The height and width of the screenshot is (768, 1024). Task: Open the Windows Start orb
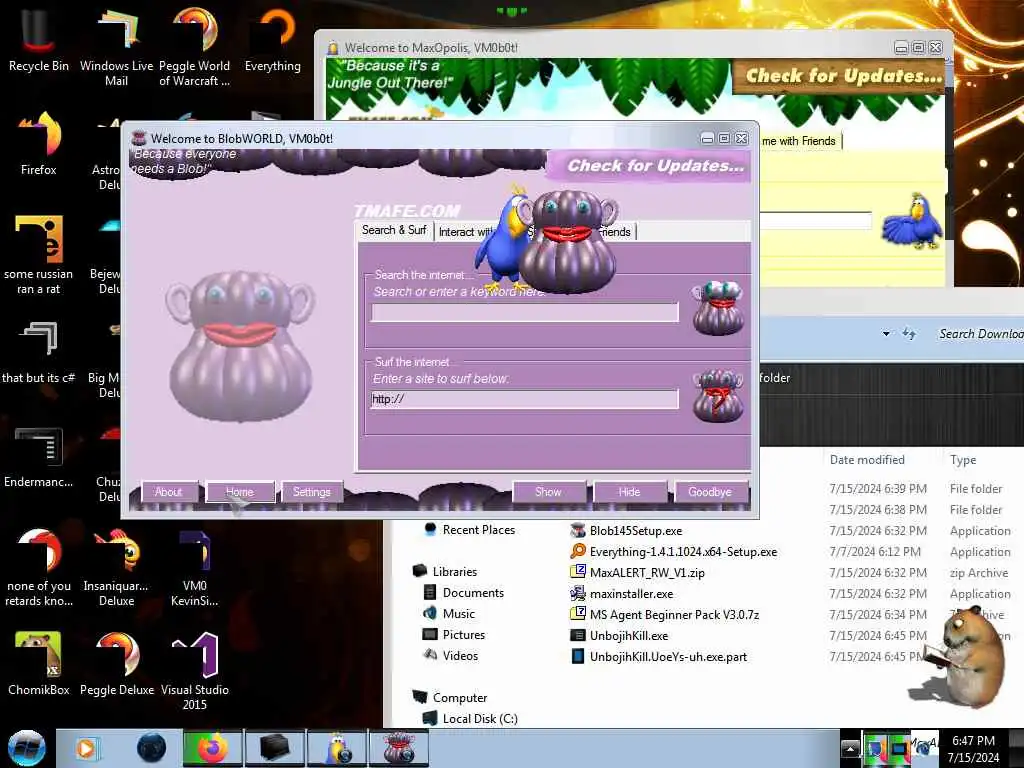pos(26,748)
